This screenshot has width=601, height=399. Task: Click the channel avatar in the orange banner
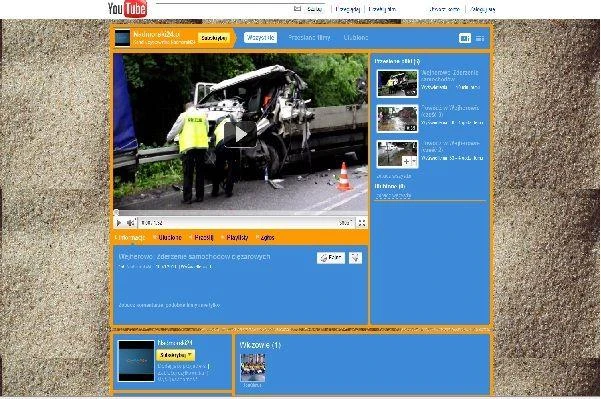[122, 38]
